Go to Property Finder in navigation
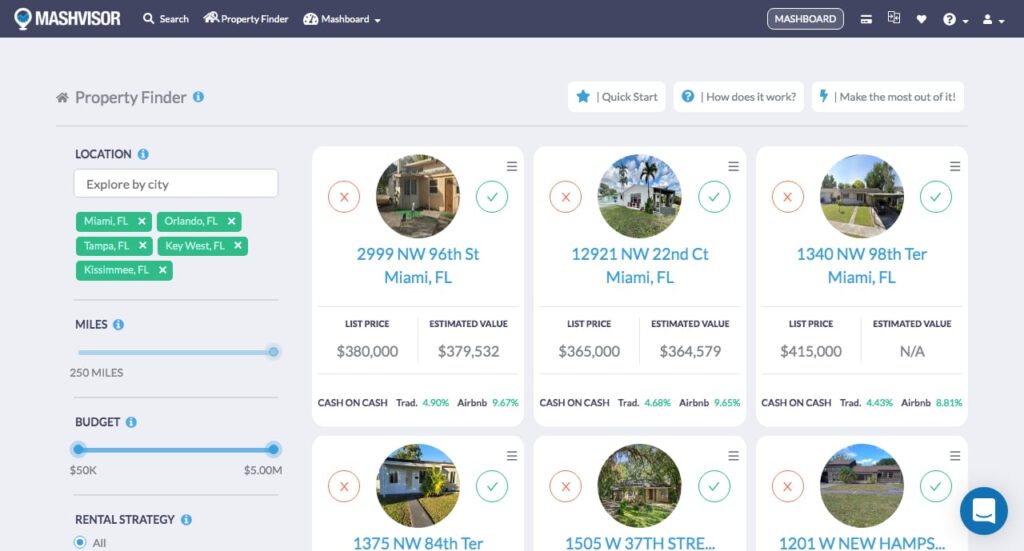This screenshot has height=551, width=1024. [246, 19]
